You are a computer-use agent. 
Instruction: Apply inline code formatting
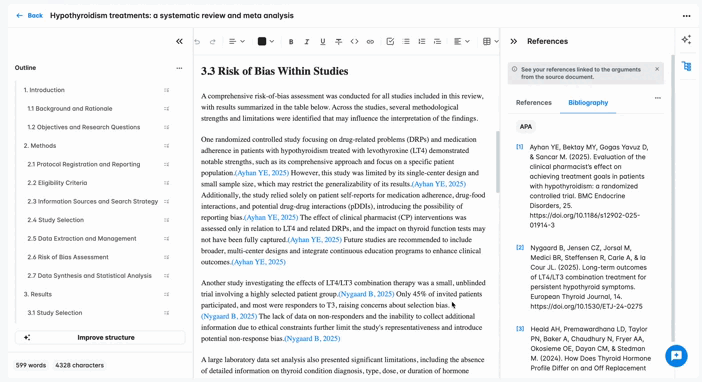(x=354, y=42)
